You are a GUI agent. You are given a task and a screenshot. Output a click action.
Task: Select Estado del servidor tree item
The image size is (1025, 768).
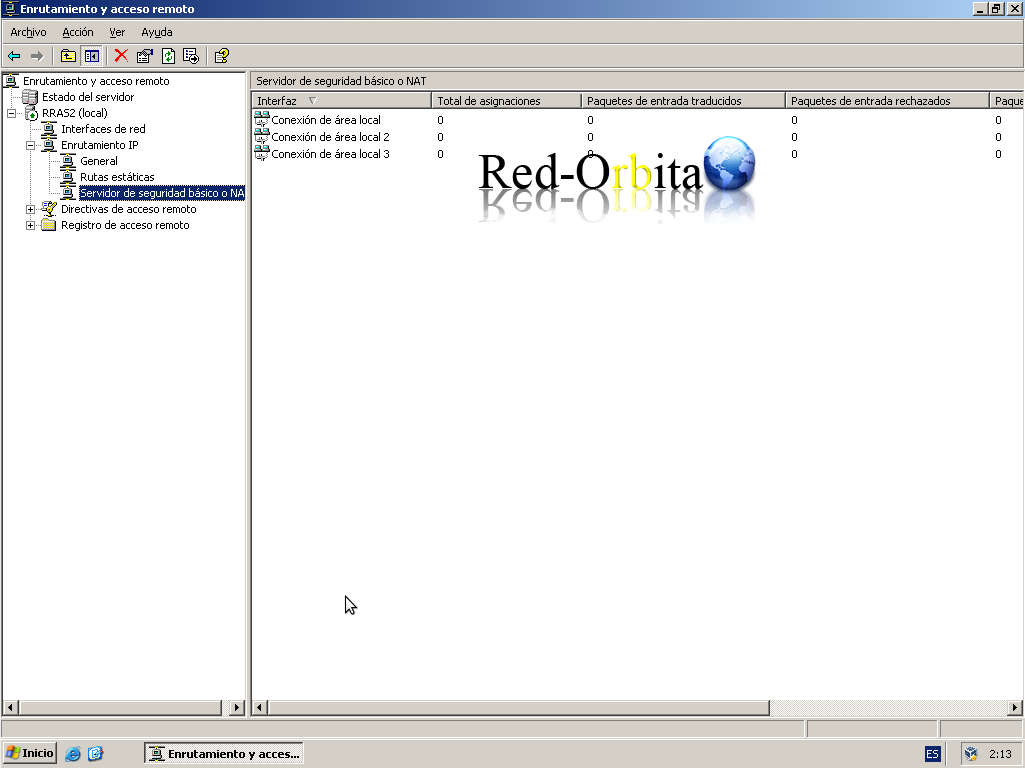pyautogui.click(x=88, y=97)
